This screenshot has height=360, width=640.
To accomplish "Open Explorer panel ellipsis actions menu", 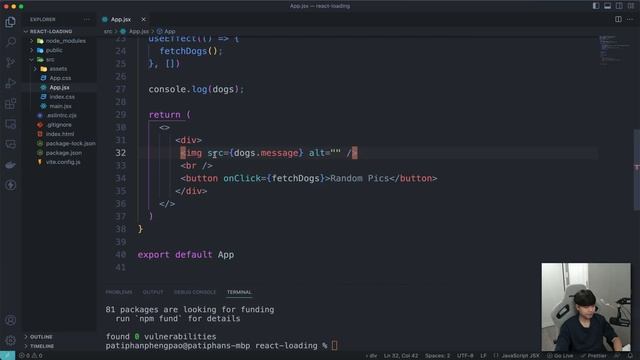I will 87,19.
